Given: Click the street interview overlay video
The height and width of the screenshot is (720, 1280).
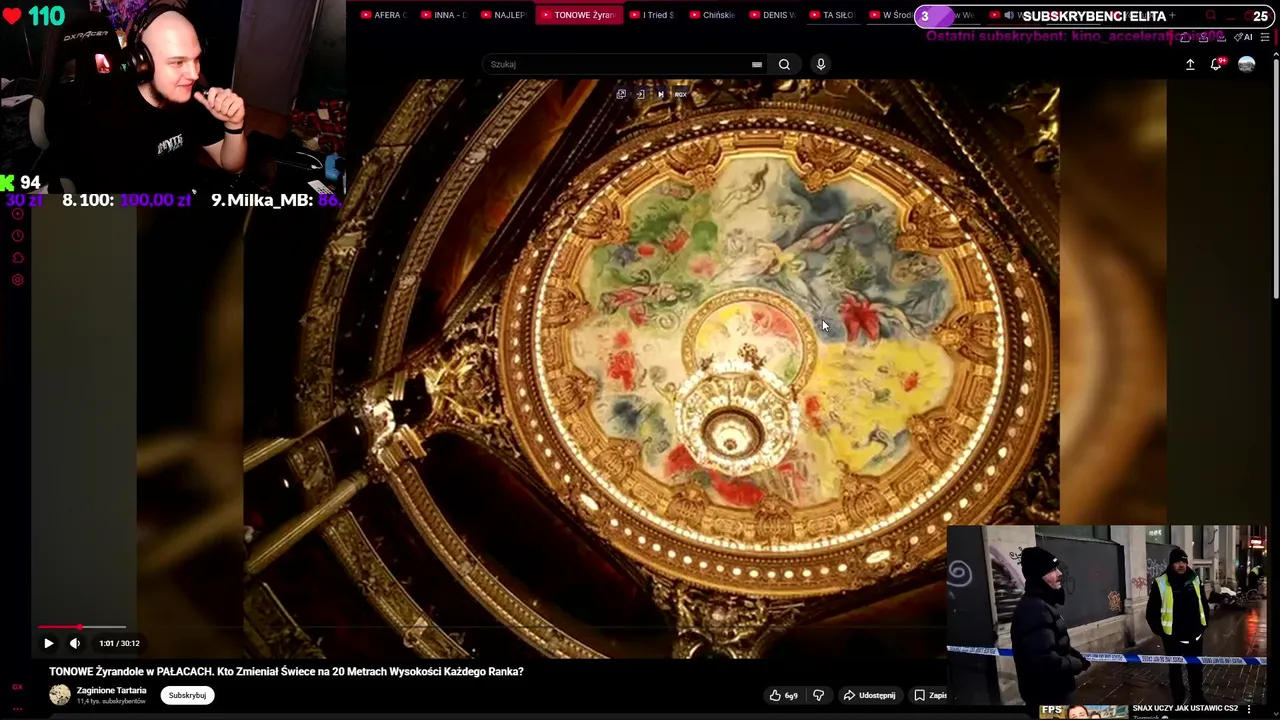Looking at the screenshot, I should point(1107,615).
